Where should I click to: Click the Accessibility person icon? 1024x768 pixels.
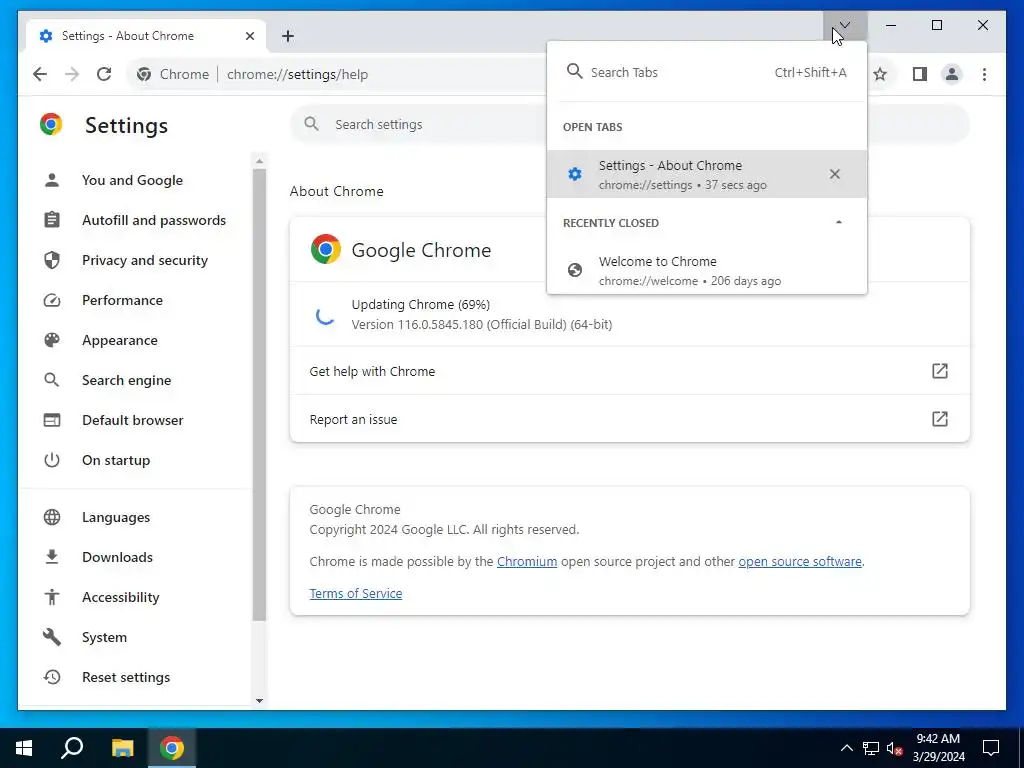[x=52, y=597]
